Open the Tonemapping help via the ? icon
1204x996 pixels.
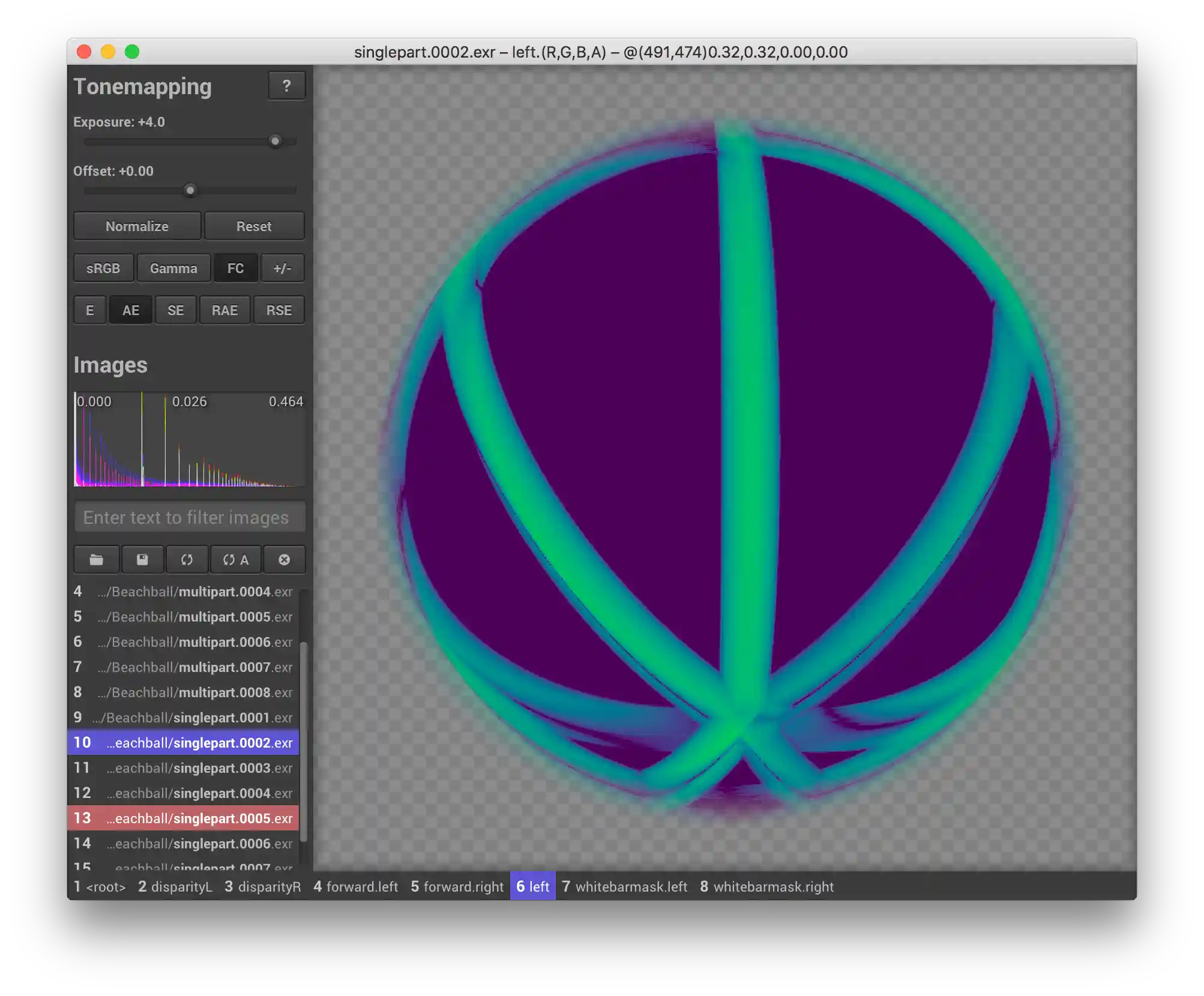pyautogui.click(x=287, y=86)
